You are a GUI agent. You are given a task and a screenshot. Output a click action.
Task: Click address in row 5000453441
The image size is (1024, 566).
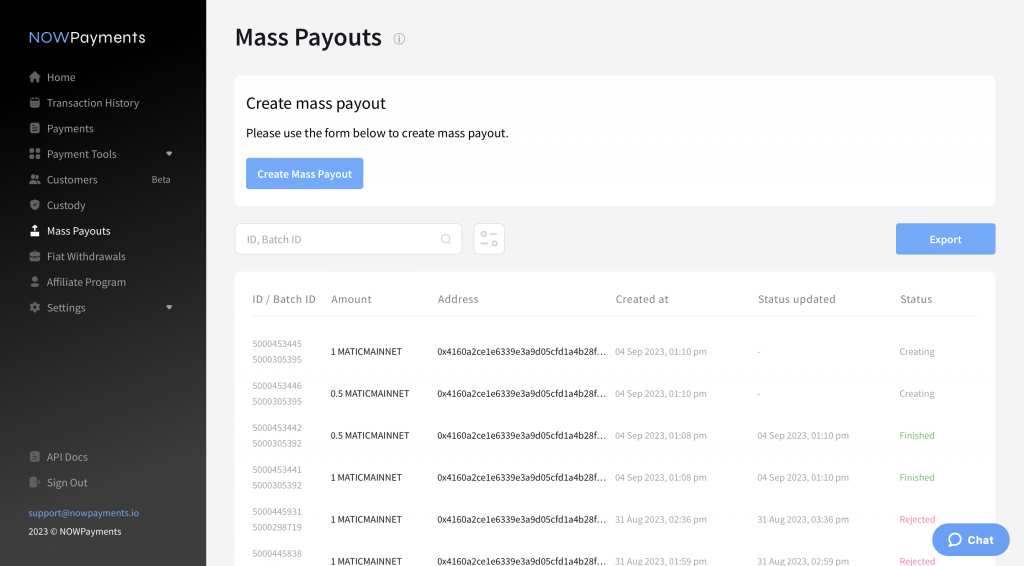521,477
